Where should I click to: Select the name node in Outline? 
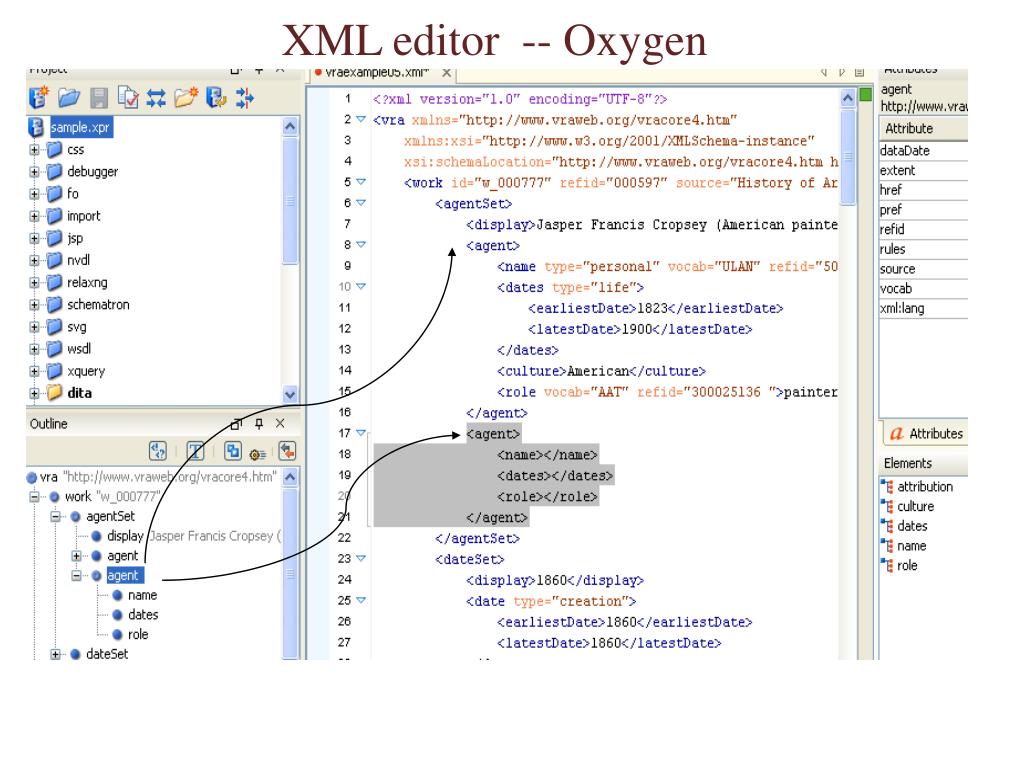(x=142, y=596)
